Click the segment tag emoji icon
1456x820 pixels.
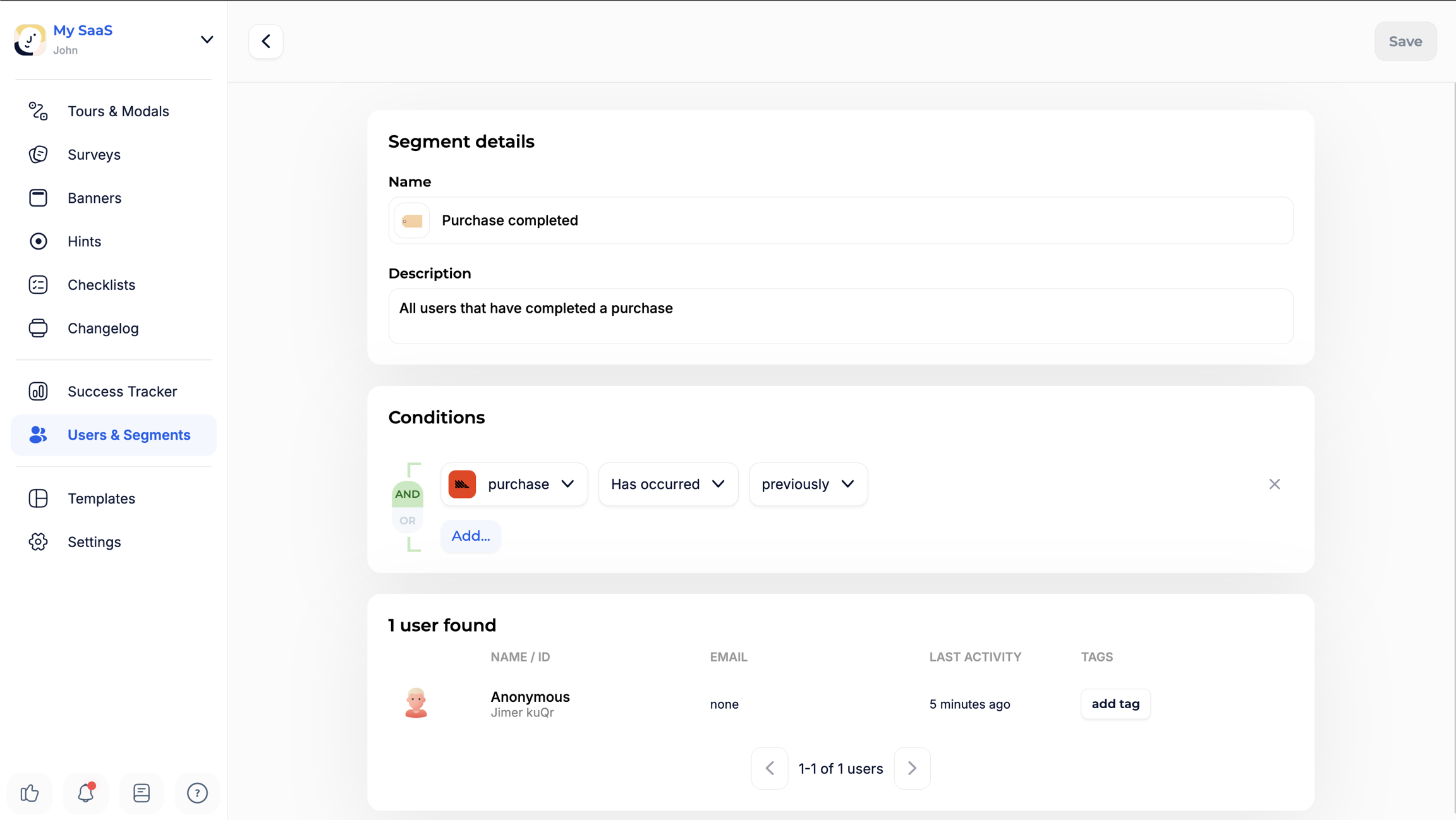click(x=412, y=220)
